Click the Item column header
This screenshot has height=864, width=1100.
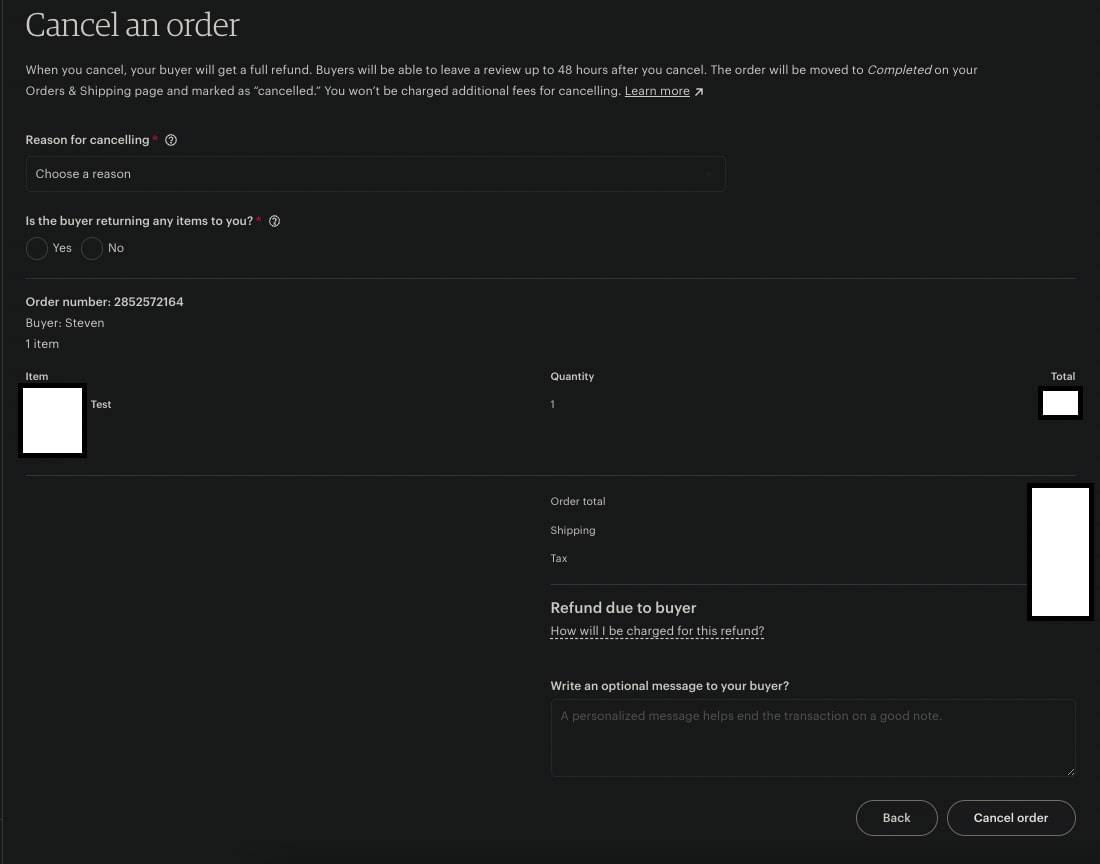tap(36, 376)
